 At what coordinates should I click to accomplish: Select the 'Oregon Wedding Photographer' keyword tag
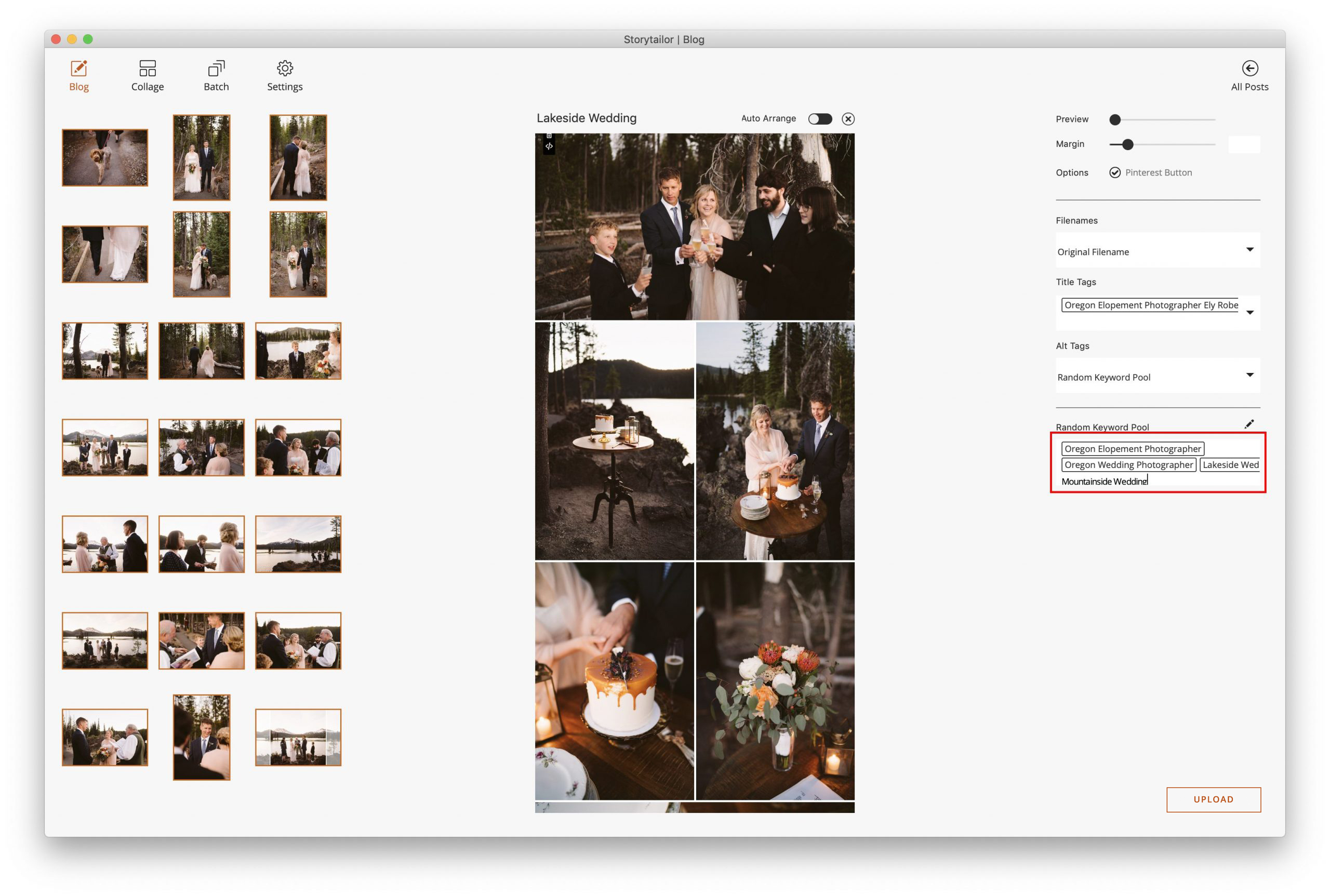(x=1128, y=464)
